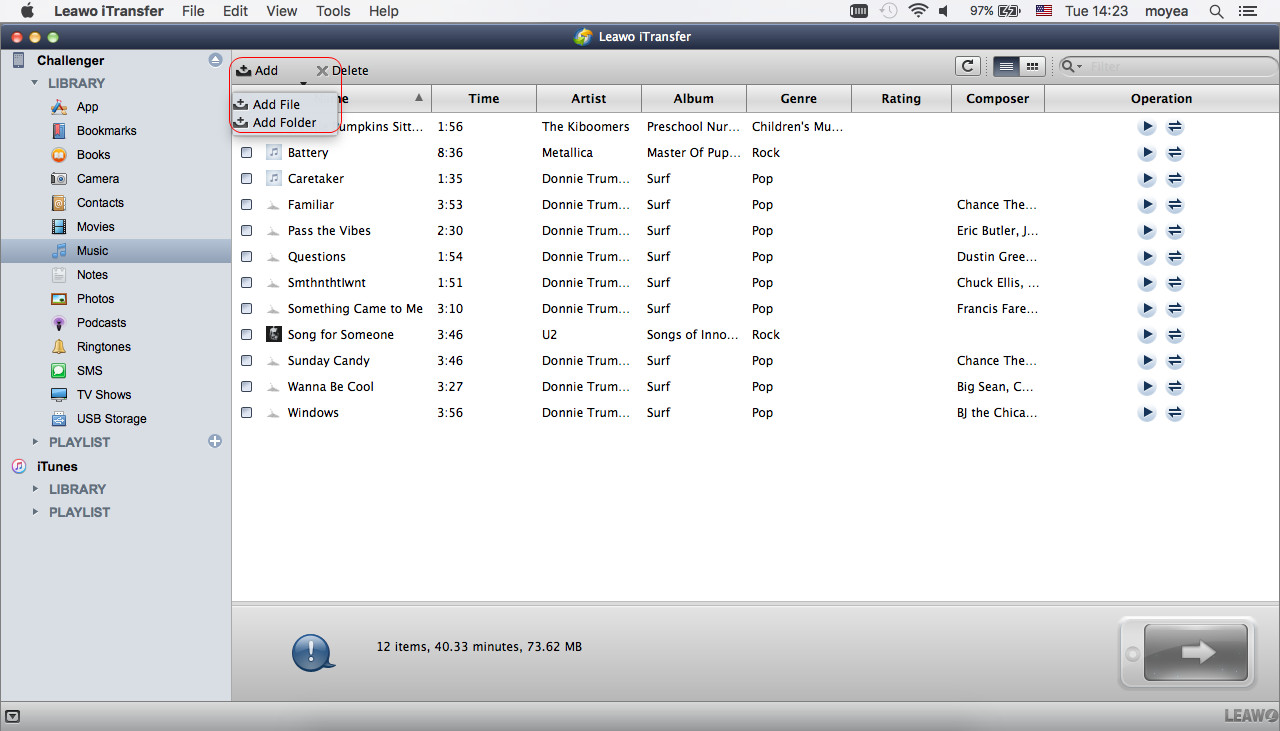Click the refresh icon in the toolbar
Screen dimensions: 1280x731
pos(967,66)
